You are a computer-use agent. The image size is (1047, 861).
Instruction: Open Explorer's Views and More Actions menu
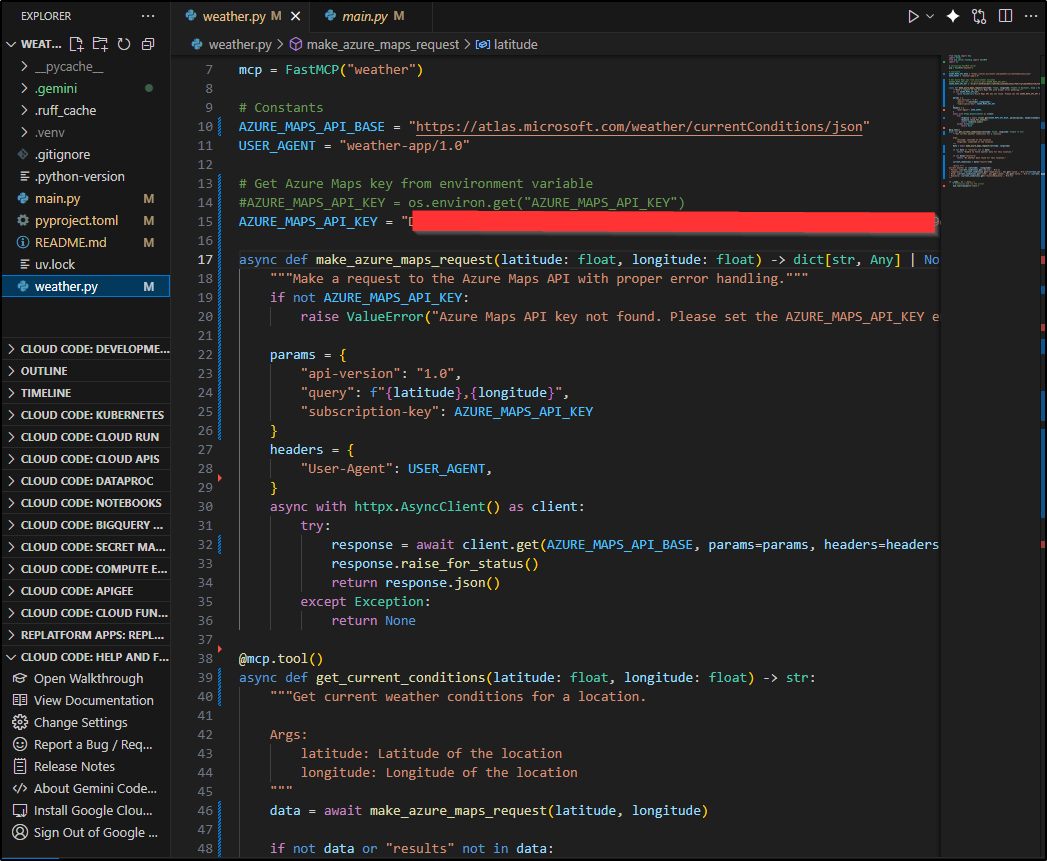pos(148,16)
